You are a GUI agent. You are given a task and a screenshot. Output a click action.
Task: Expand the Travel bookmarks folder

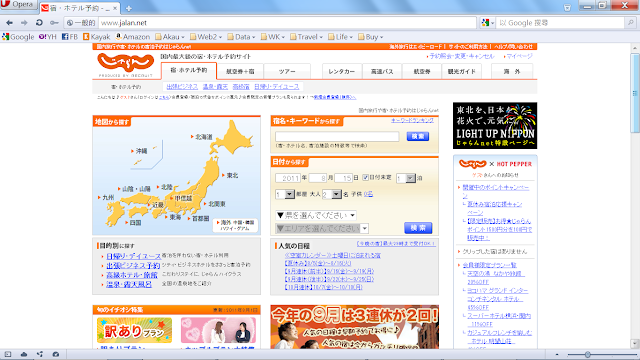point(307,37)
